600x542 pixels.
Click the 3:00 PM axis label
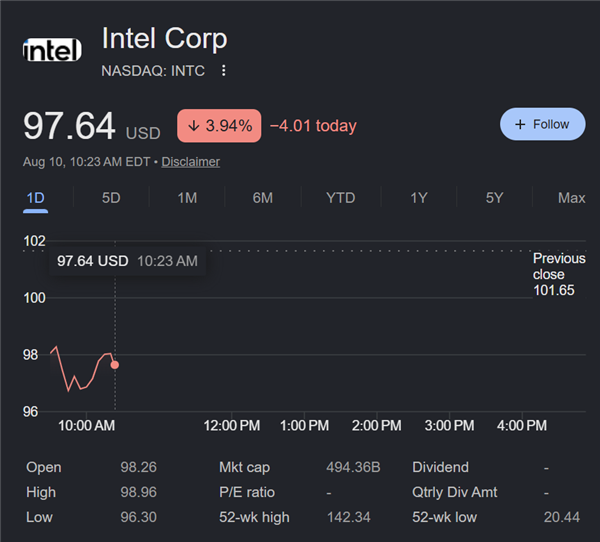tap(449, 426)
